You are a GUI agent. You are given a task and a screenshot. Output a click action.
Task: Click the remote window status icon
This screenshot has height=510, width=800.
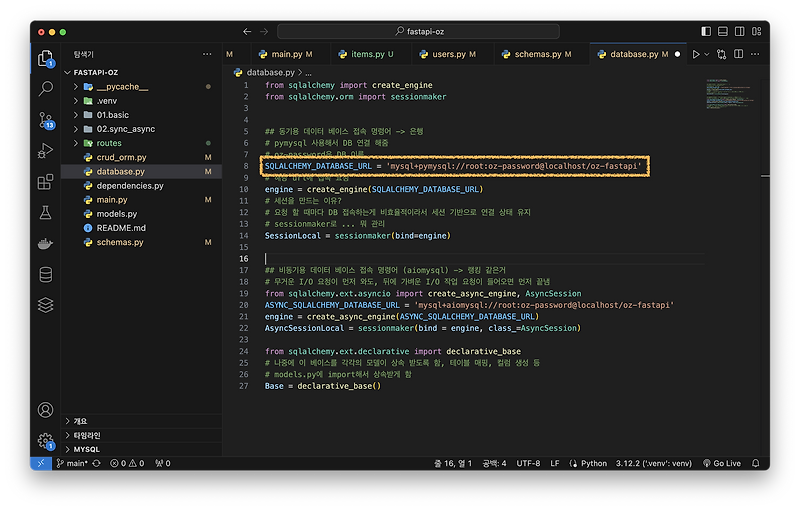click(x=41, y=463)
